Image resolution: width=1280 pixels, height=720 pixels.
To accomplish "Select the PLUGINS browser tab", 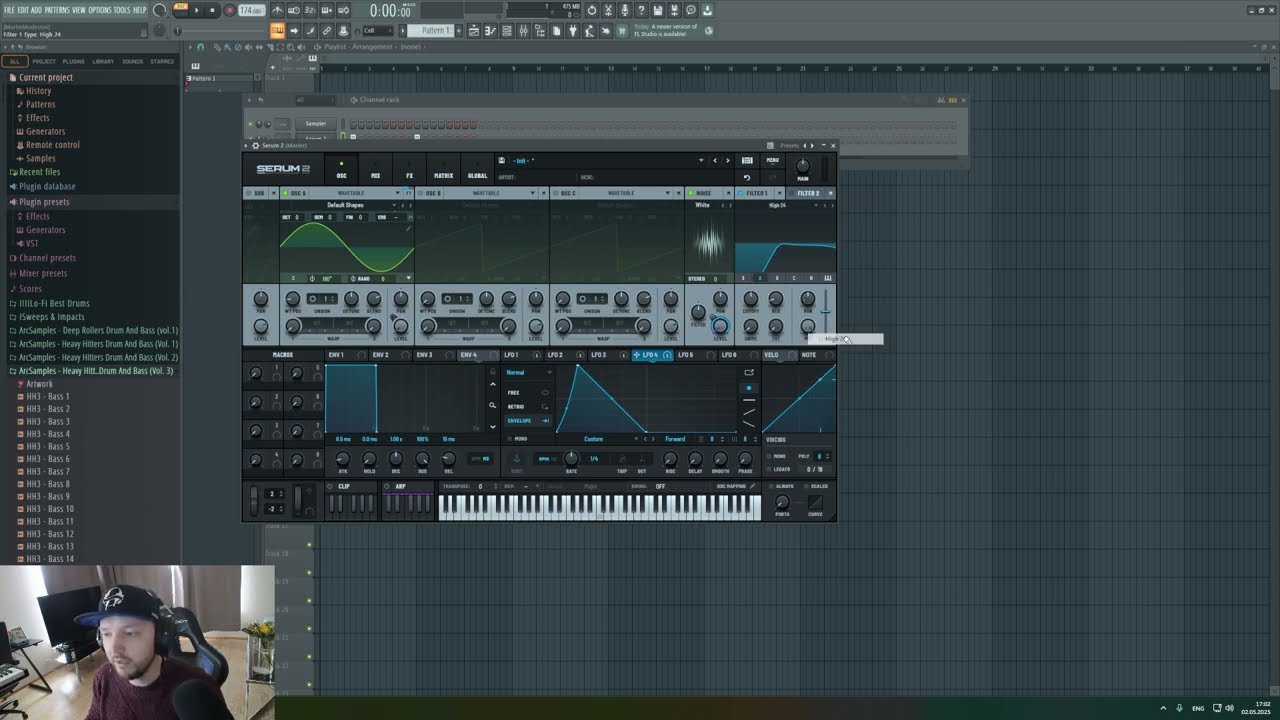I will pyautogui.click(x=74, y=61).
